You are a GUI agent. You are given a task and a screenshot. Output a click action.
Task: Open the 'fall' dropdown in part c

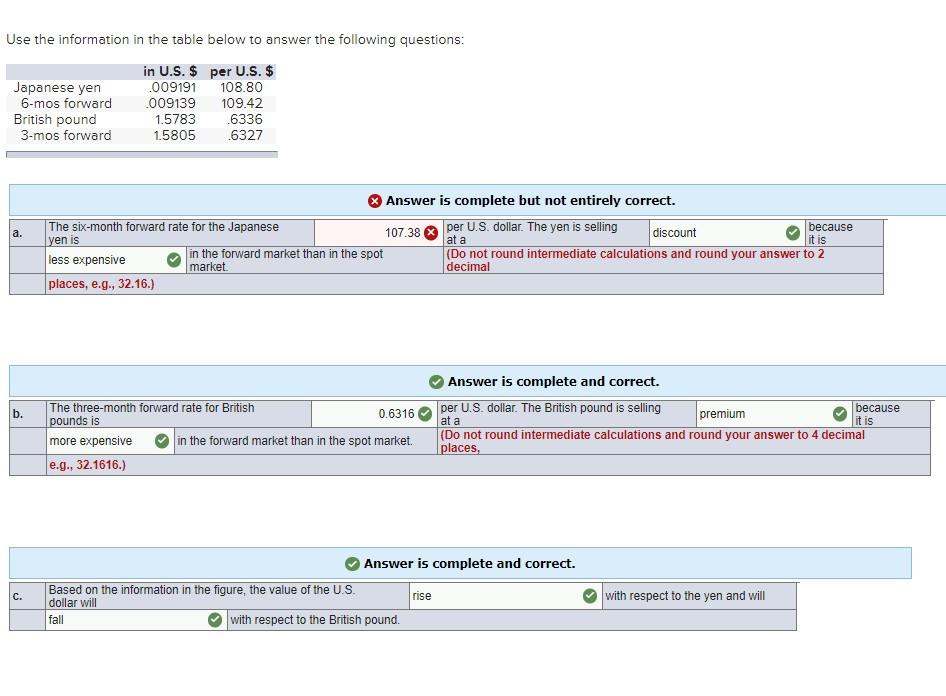point(136,620)
